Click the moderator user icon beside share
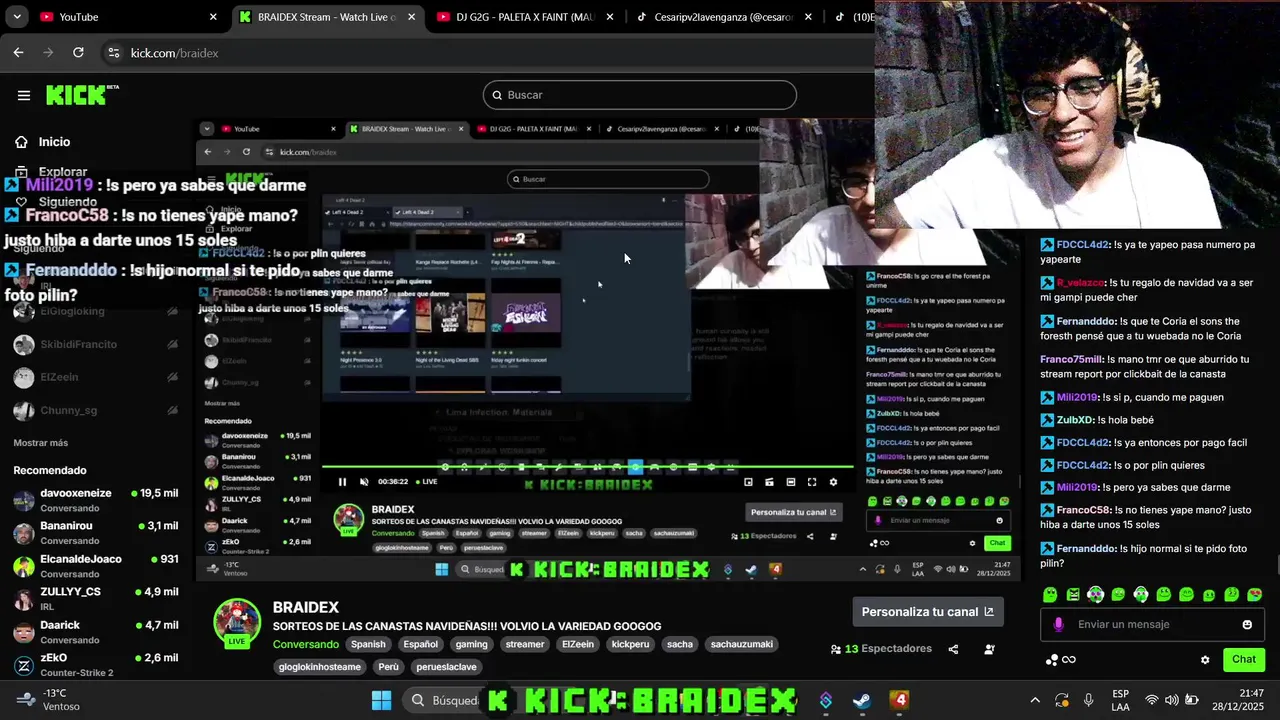 [x=989, y=649]
